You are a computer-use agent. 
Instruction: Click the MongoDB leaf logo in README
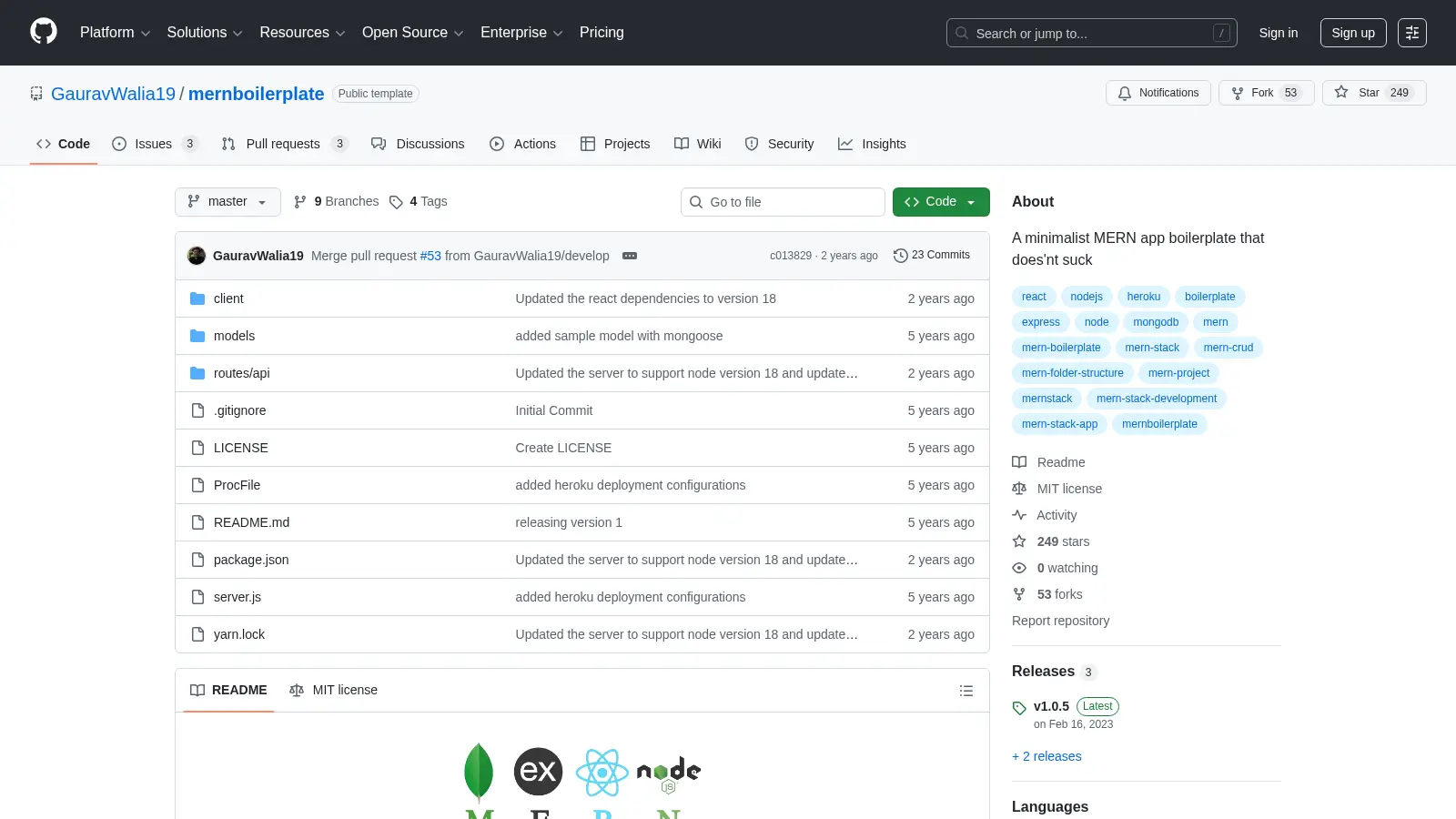[x=479, y=773]
